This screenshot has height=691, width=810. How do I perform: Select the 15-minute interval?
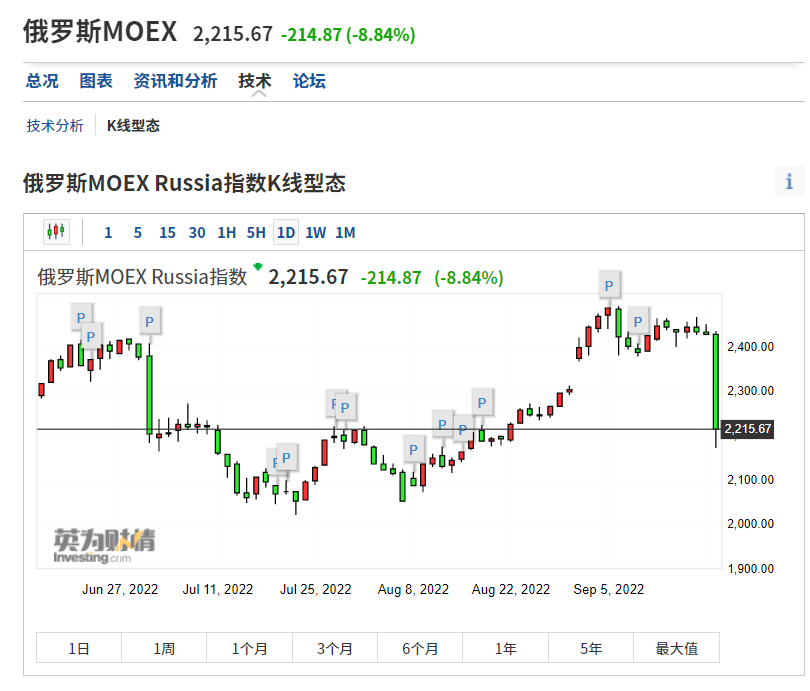pos(167,233)
